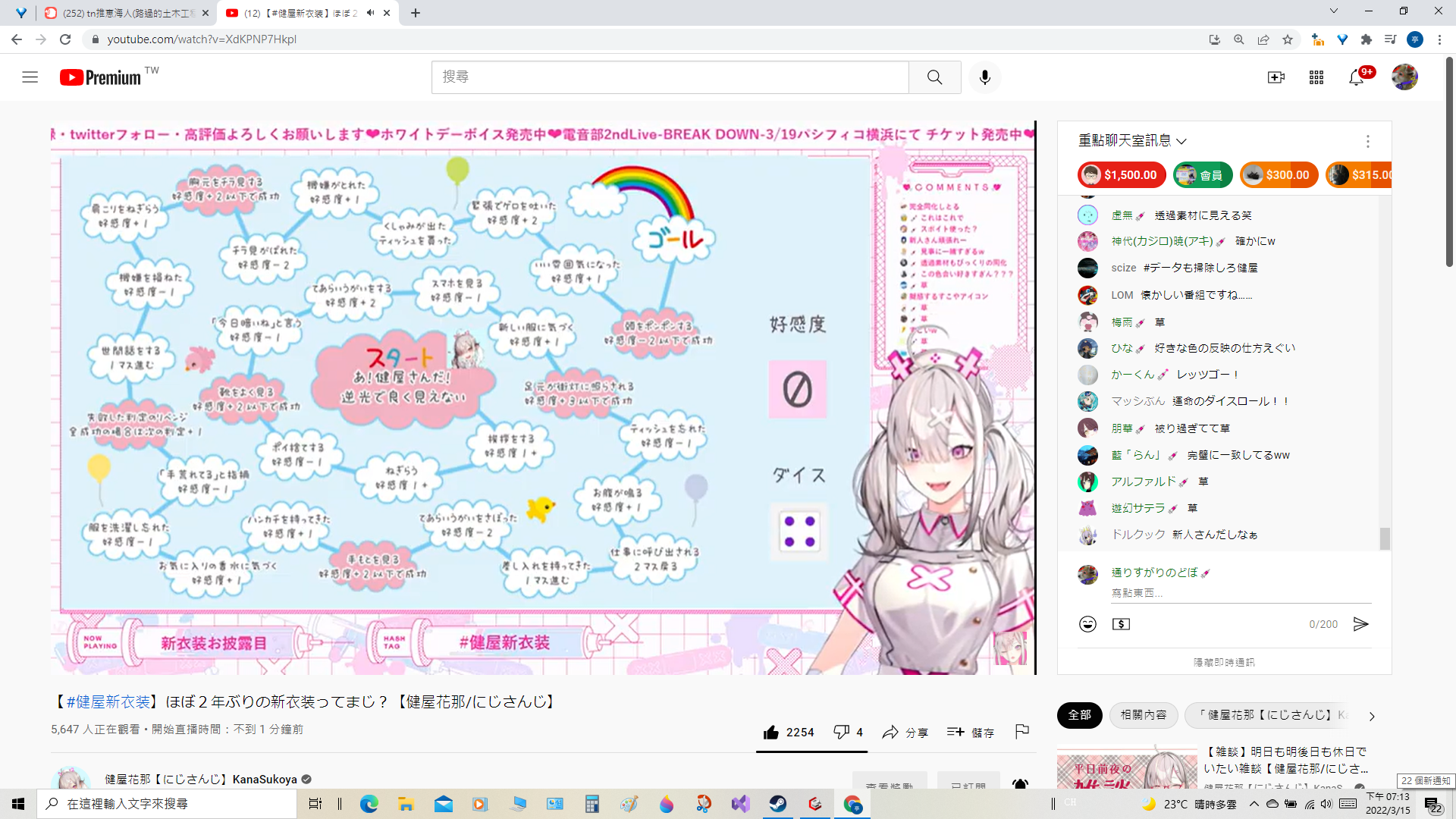The image size is (1456, 819).
Task: Open the chat emoji picker
Action: tap(1087, 623)
